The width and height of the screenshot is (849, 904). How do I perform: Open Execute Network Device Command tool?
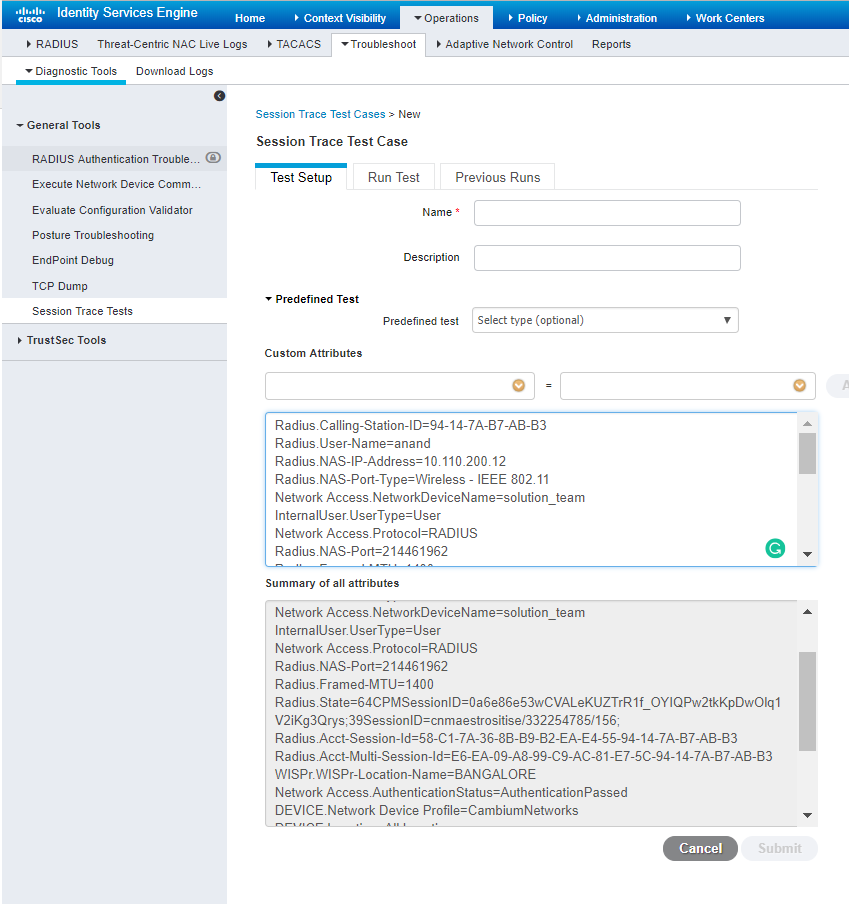pyautogui.click(x=116, y=184)
